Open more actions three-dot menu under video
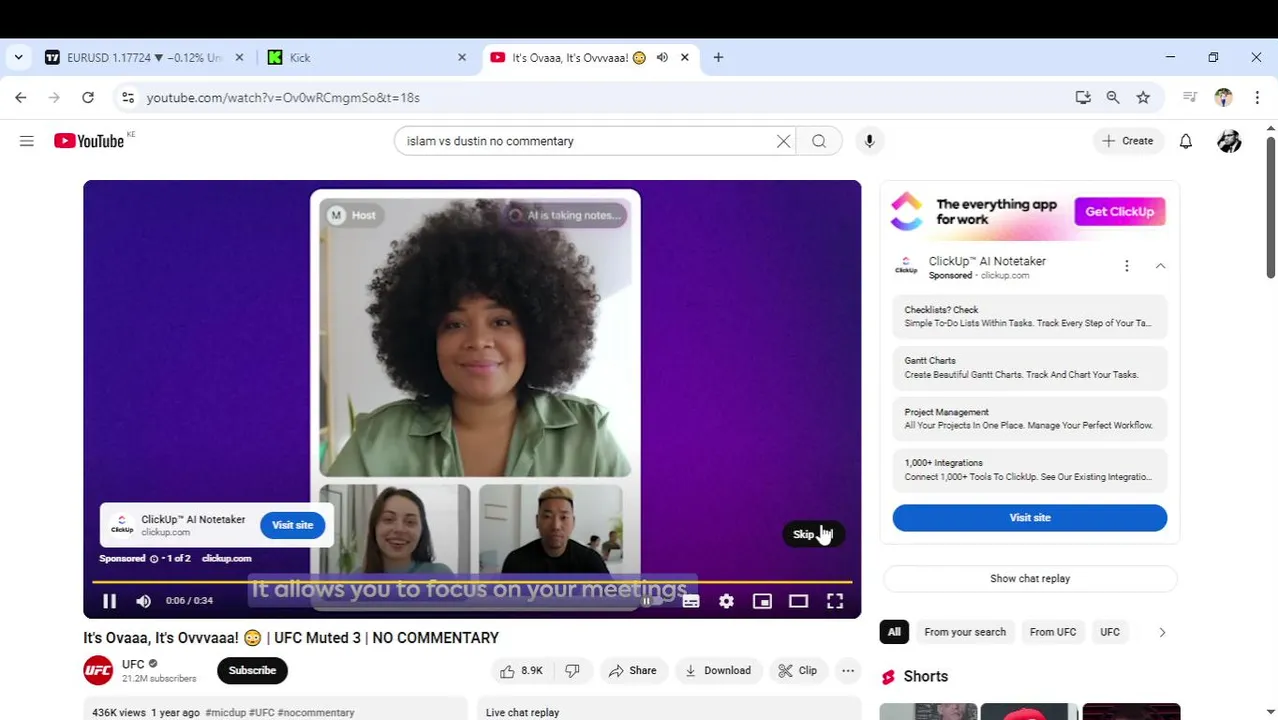 pyautogui.click(x=848, y=671)
